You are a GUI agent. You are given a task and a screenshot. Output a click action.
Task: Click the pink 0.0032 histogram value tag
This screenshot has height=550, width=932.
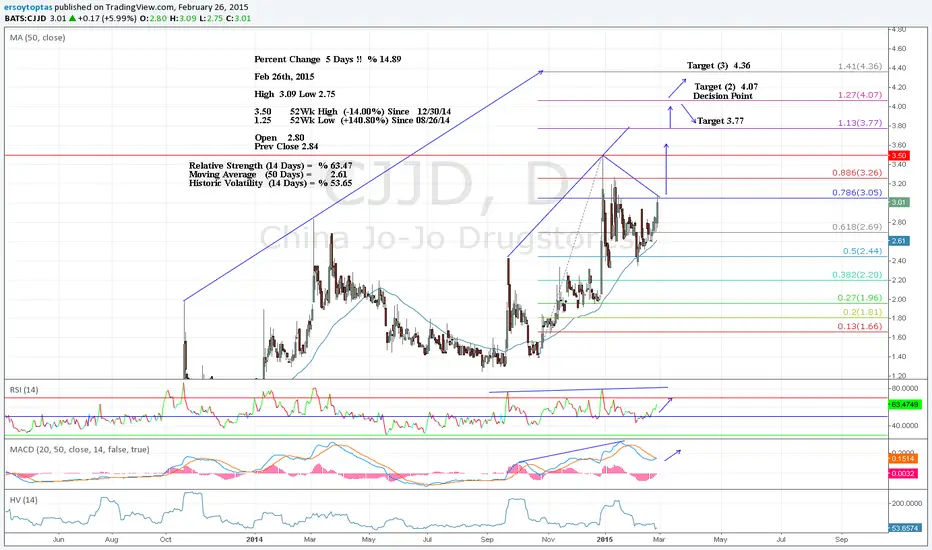pyautogui.click(x=903, y=473)
